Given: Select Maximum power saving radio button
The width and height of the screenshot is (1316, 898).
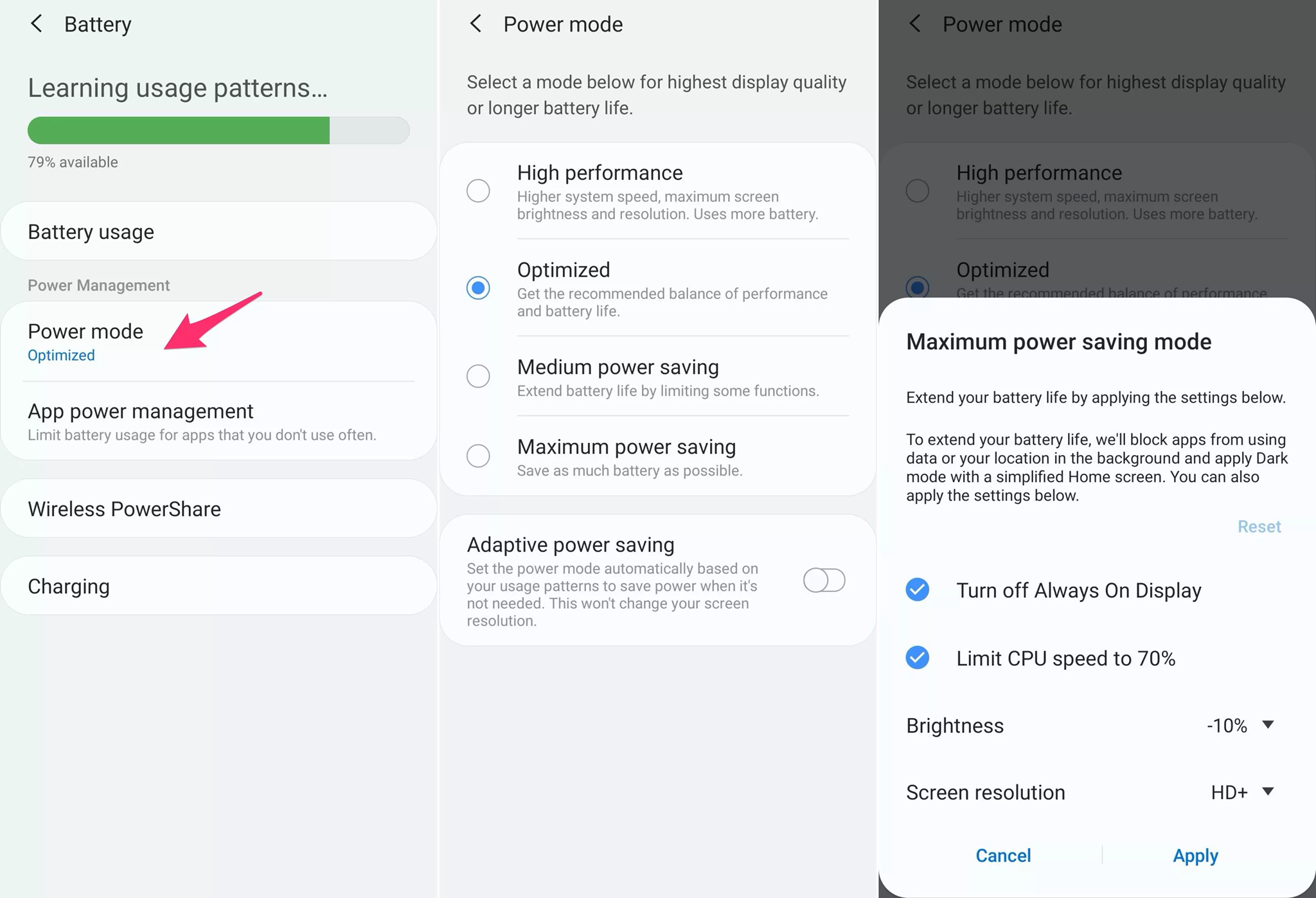Looking at the screenshot, I should point(478,456).
